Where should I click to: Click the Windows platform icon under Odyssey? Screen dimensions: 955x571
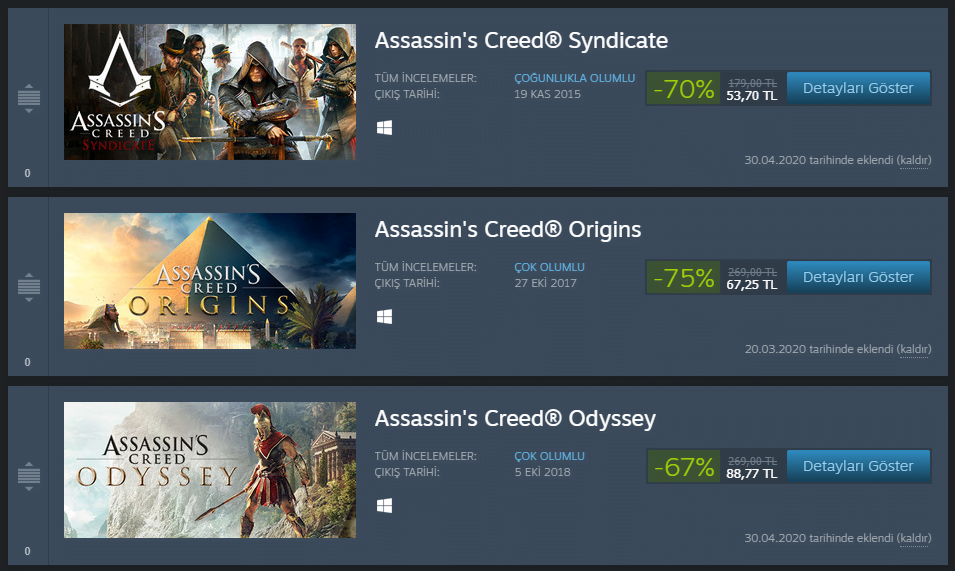[x=384, y=506]
